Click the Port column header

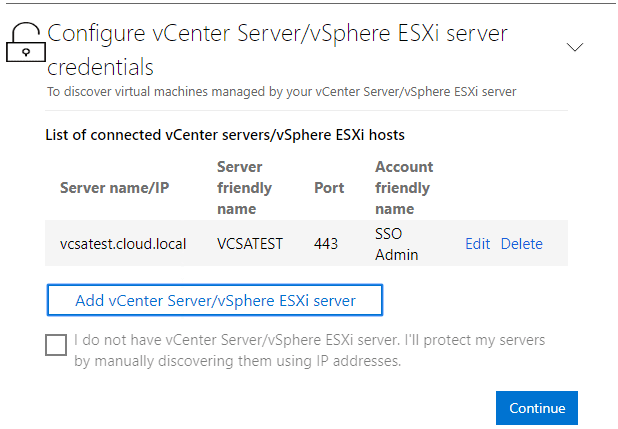[329, 188]
